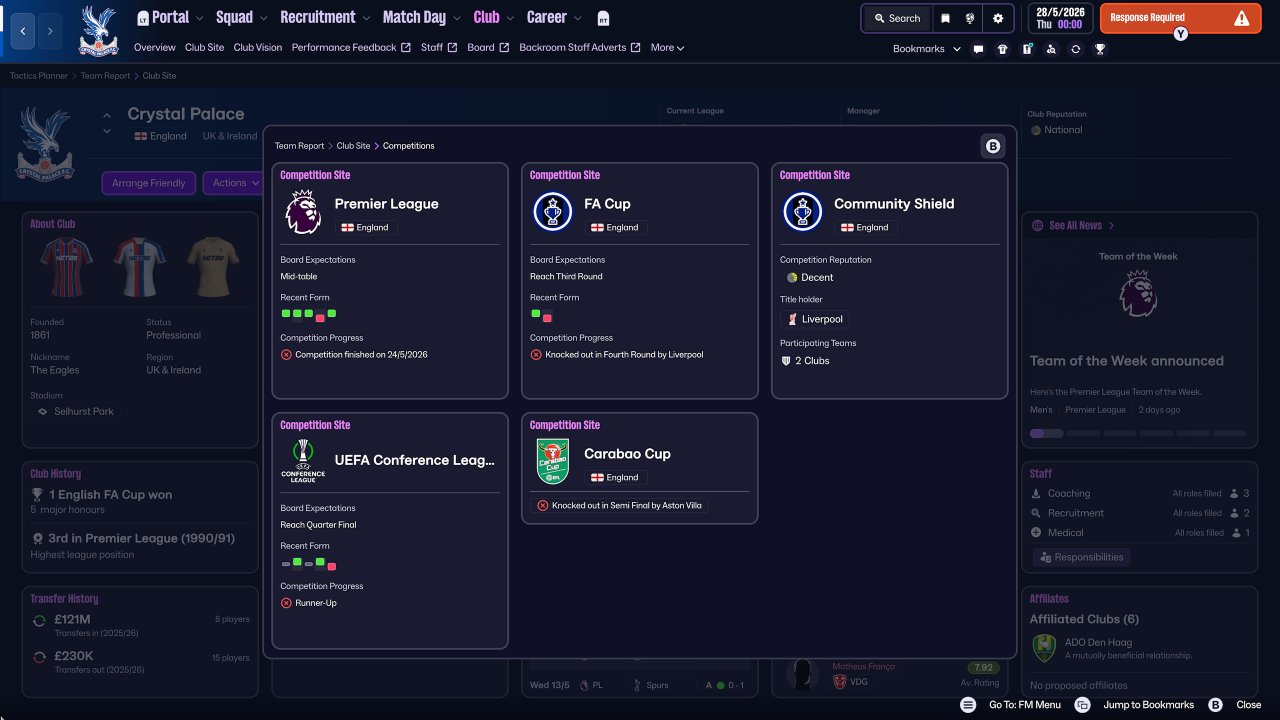The width and height of the screenshot is (1280, 720).
Task: Click the Community Shield trophy logo
Action: (802, 212)
